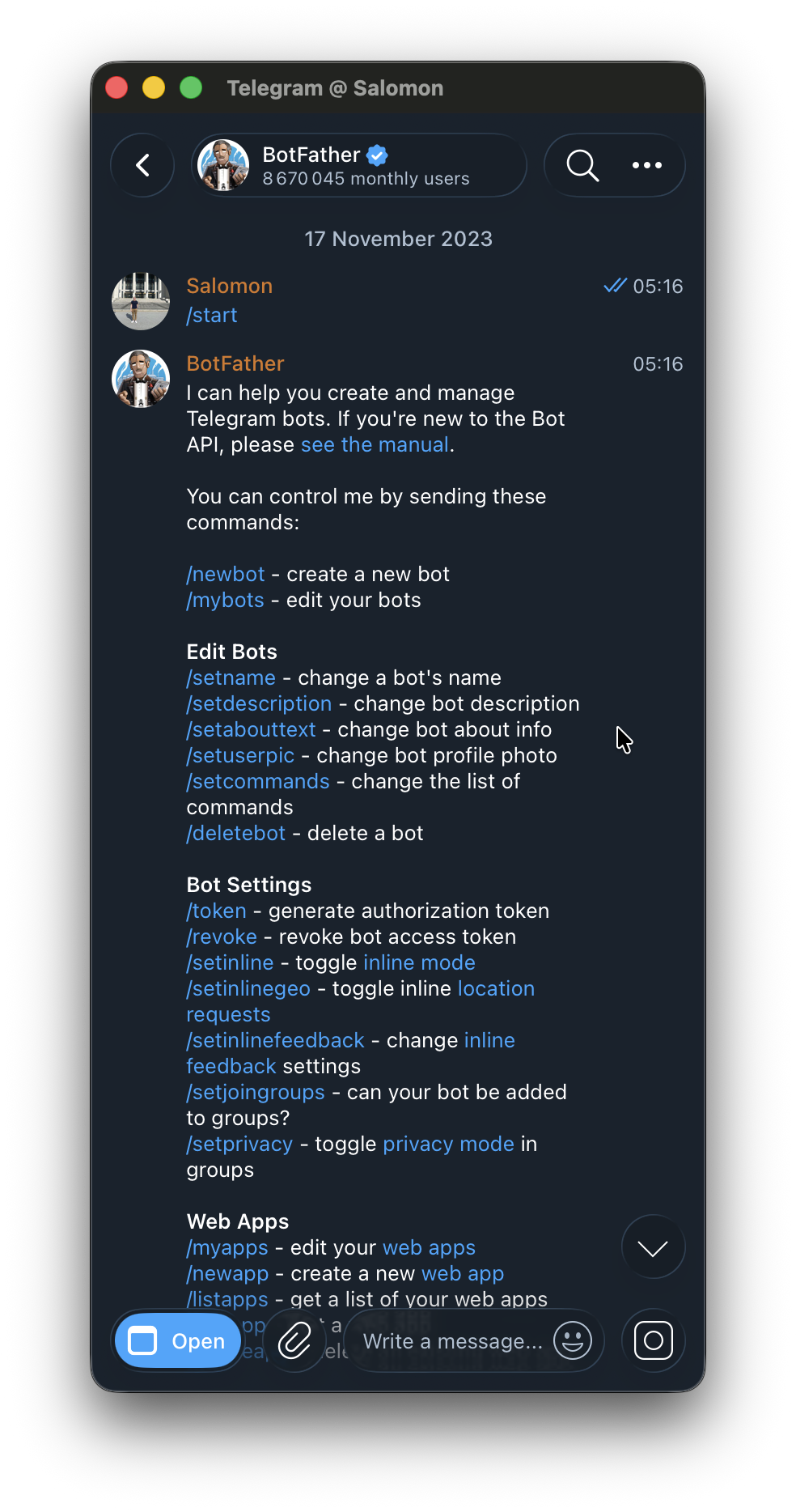796x1512 pixels.
Task: Select the /token command link
Action: tap(216, 911)
